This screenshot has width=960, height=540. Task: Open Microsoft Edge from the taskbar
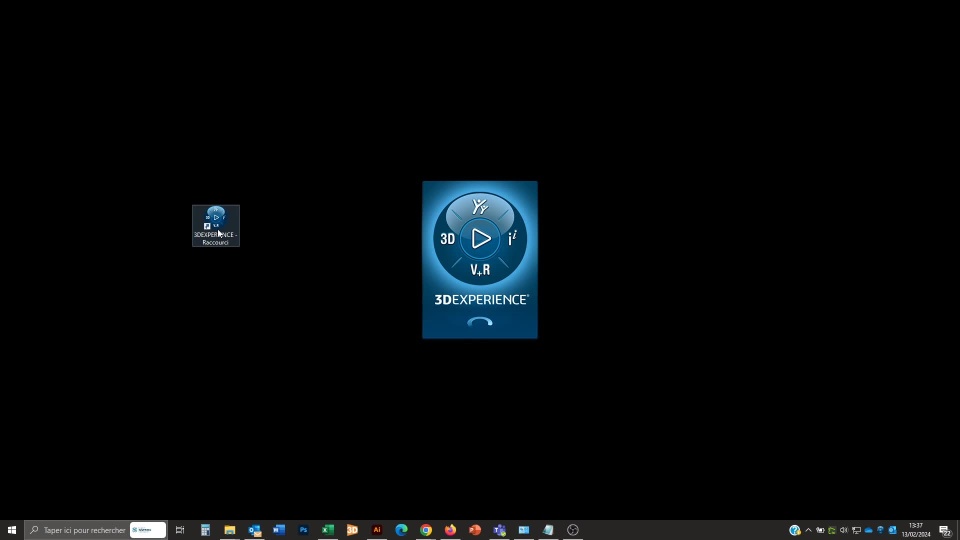(x=402, y=530)
